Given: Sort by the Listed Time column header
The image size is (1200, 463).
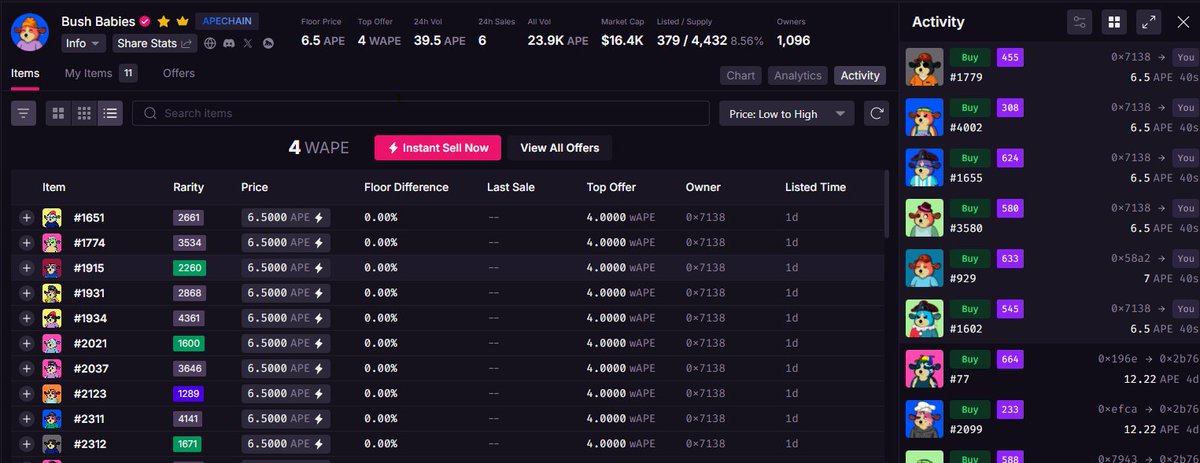Looking at the screenshot, I should [x=814, y=187].
